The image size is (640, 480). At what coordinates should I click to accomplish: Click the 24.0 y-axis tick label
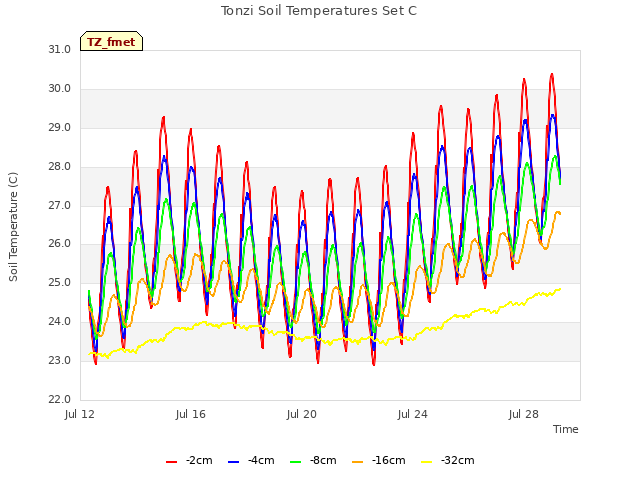click(60, 322)
